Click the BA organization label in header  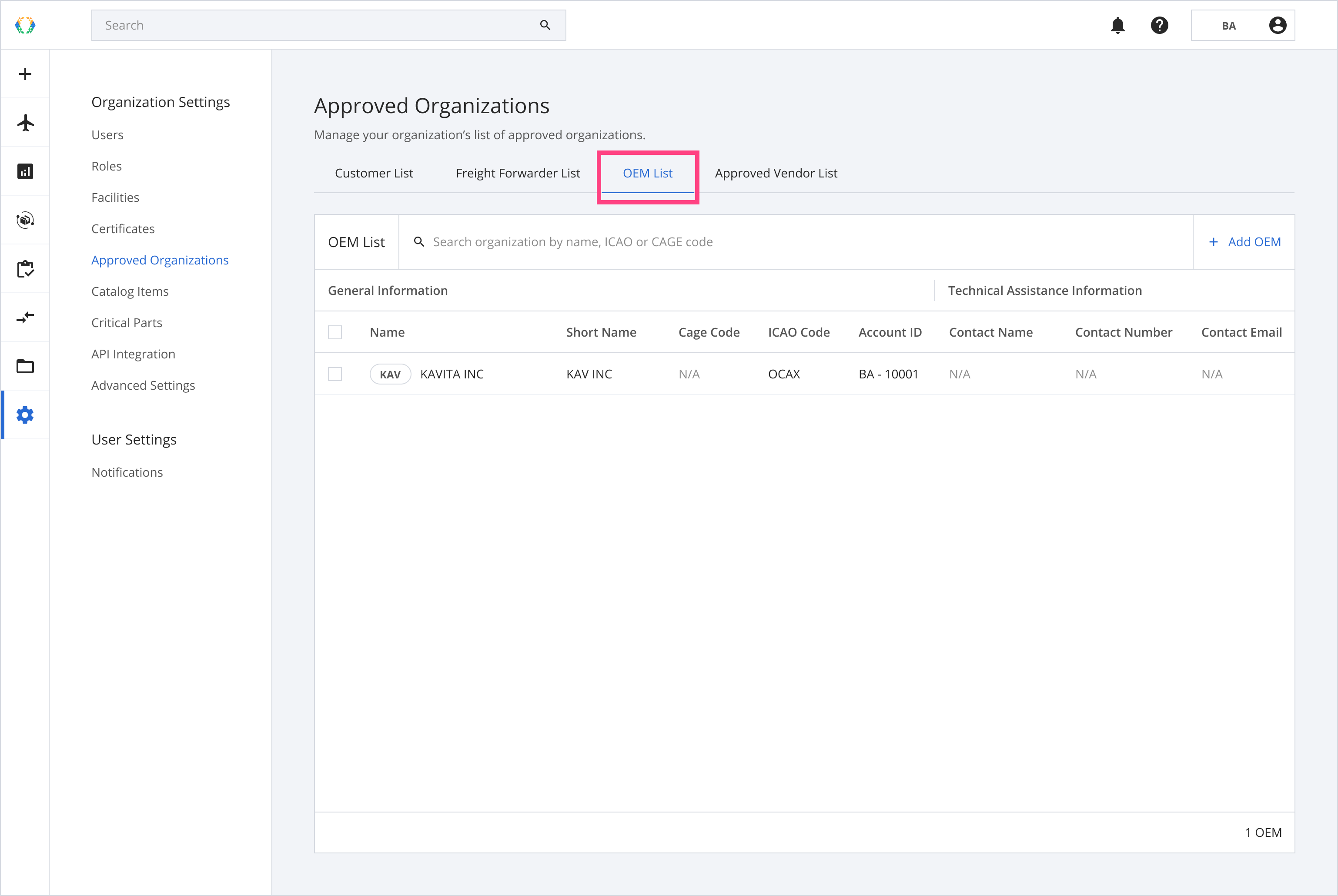(x=1228, y=26)
